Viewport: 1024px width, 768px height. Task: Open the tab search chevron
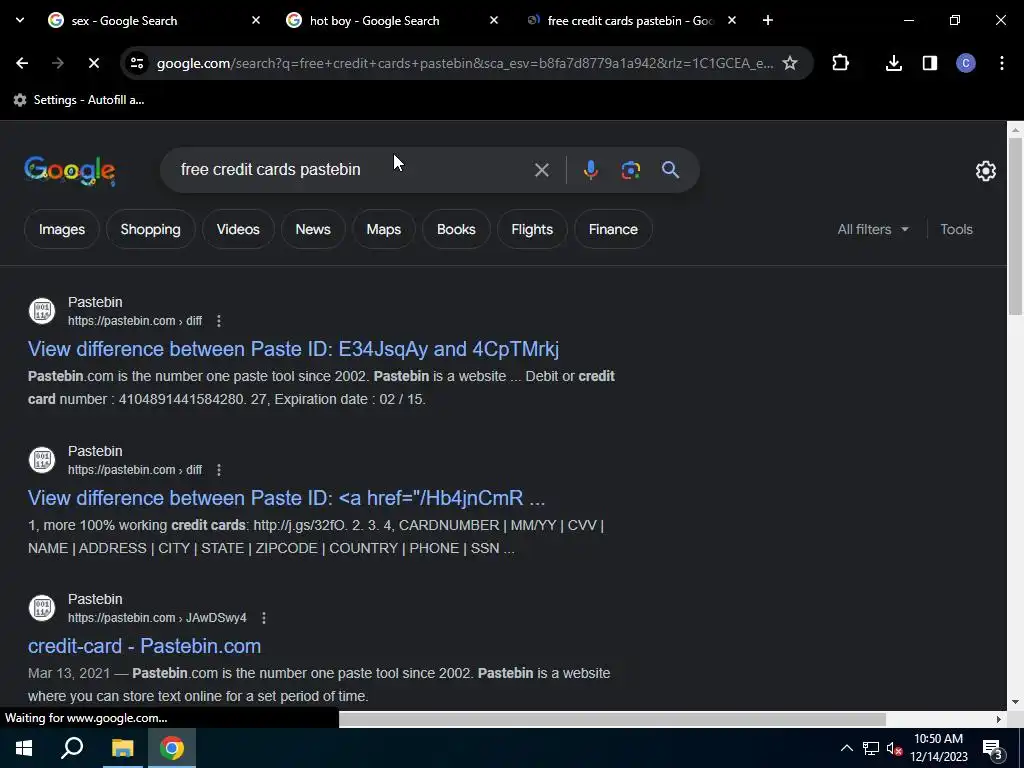(20, 20)
